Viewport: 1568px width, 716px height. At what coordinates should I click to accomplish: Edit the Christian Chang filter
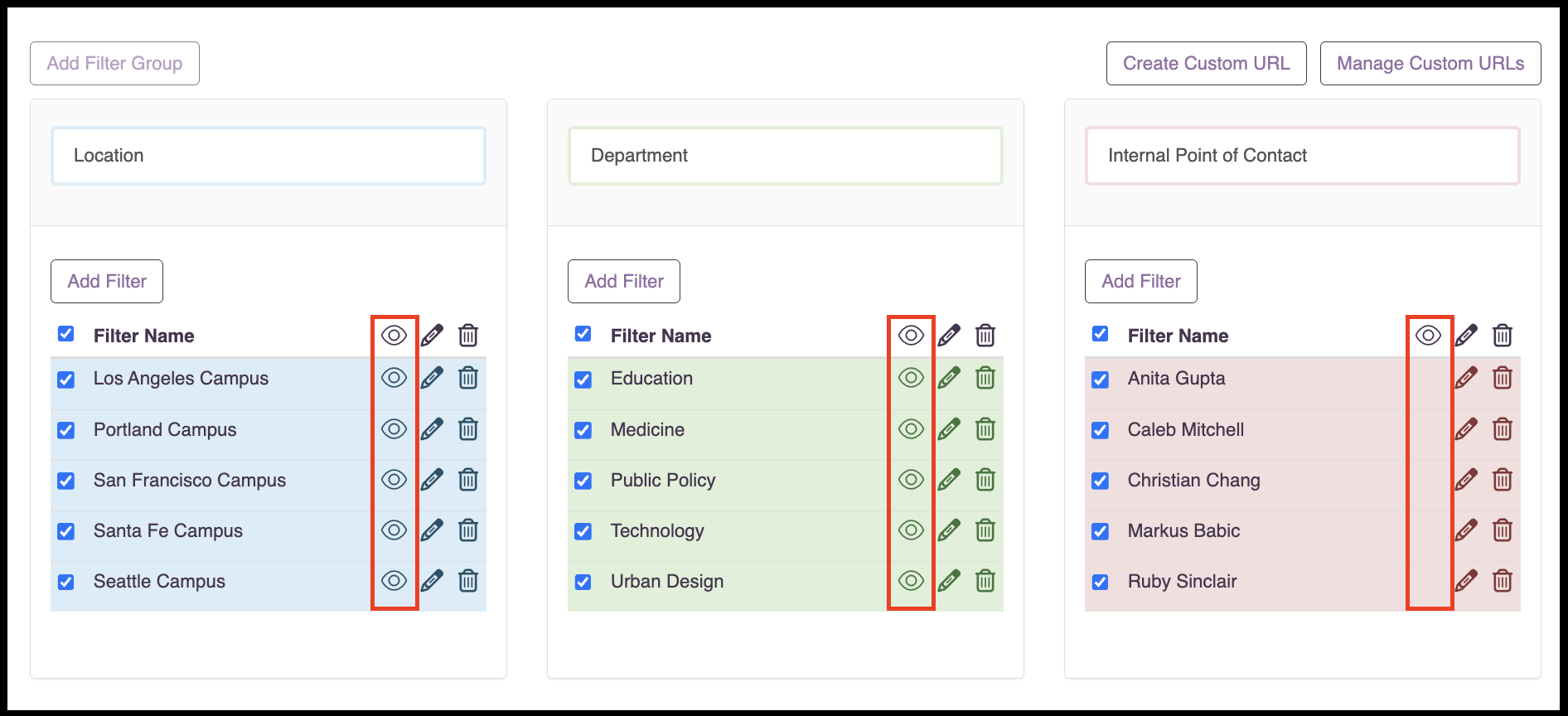tap(1466, 480)
